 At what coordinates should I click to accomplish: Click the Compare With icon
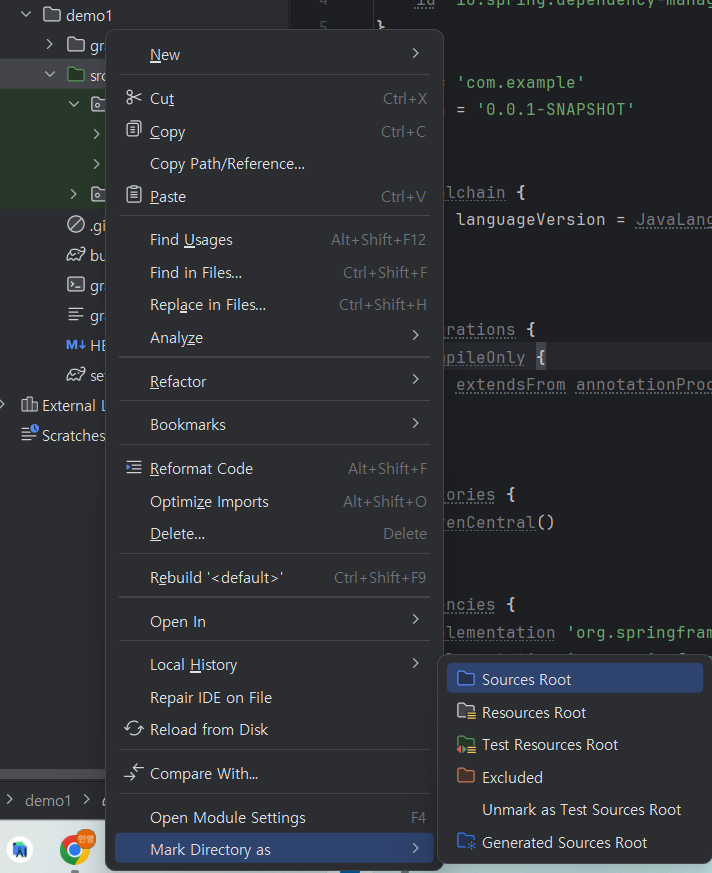(x=134, y=773)
